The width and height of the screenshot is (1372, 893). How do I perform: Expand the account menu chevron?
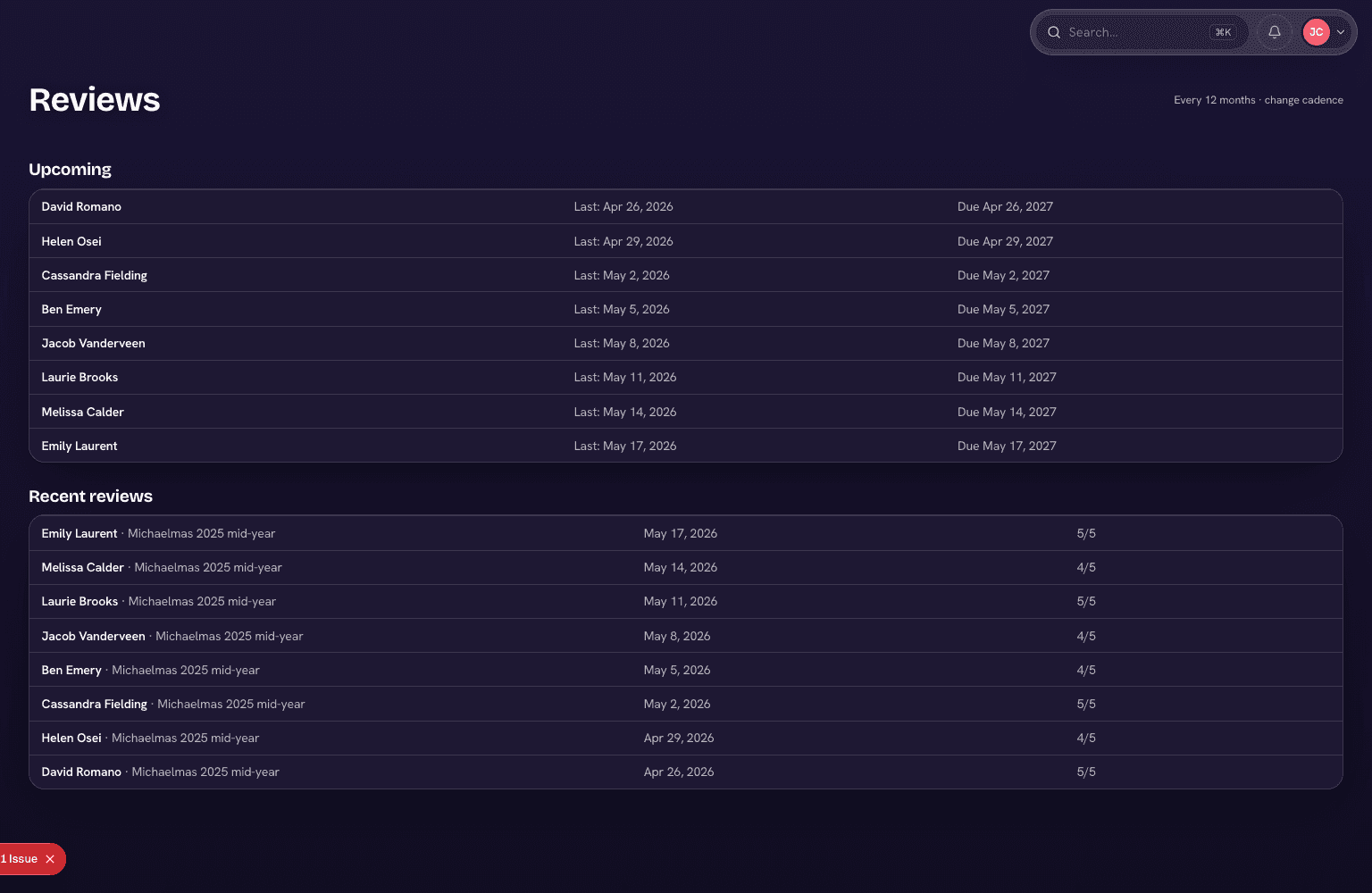point(1341,32)
